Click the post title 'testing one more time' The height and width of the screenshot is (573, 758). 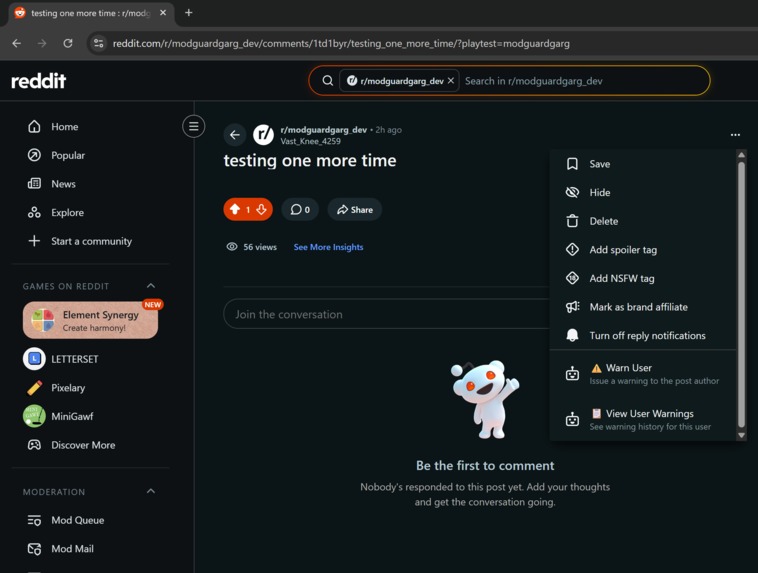coord(310,161)
